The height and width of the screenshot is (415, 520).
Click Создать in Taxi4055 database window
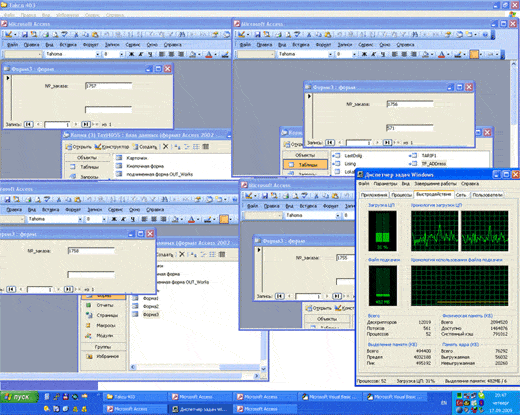[144, 147]
